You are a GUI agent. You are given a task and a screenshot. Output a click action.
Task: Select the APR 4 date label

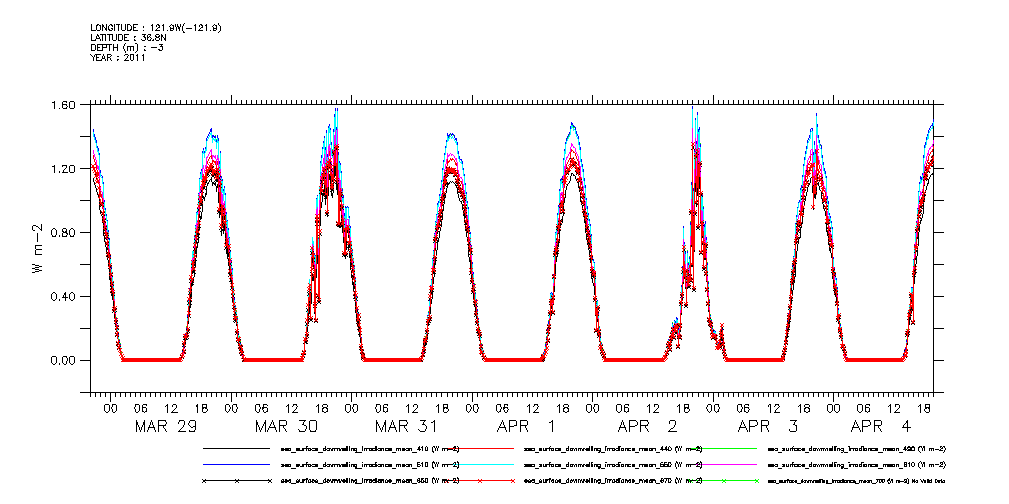pyautogui.click(x=882, y=426)
